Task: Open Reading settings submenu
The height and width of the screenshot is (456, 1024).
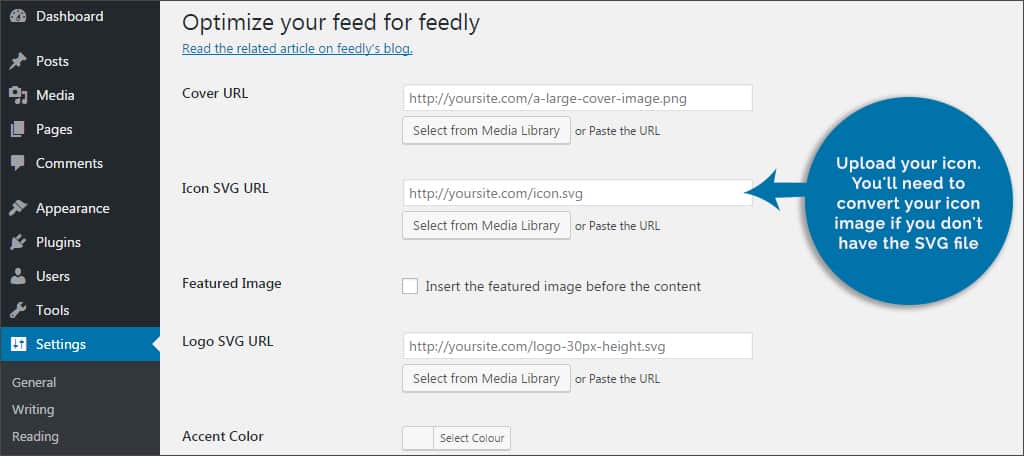Action: pyautogui.click(x=35, y=436)
